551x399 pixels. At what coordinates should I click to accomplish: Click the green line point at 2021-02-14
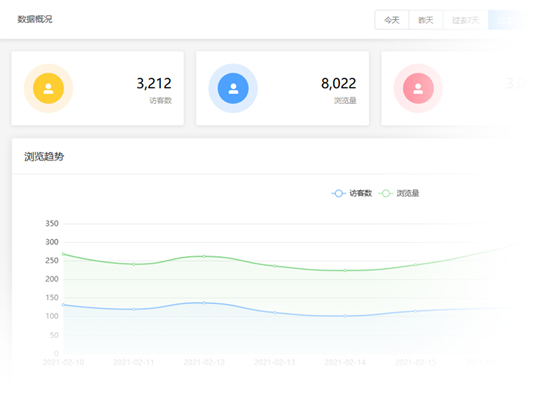345,270
